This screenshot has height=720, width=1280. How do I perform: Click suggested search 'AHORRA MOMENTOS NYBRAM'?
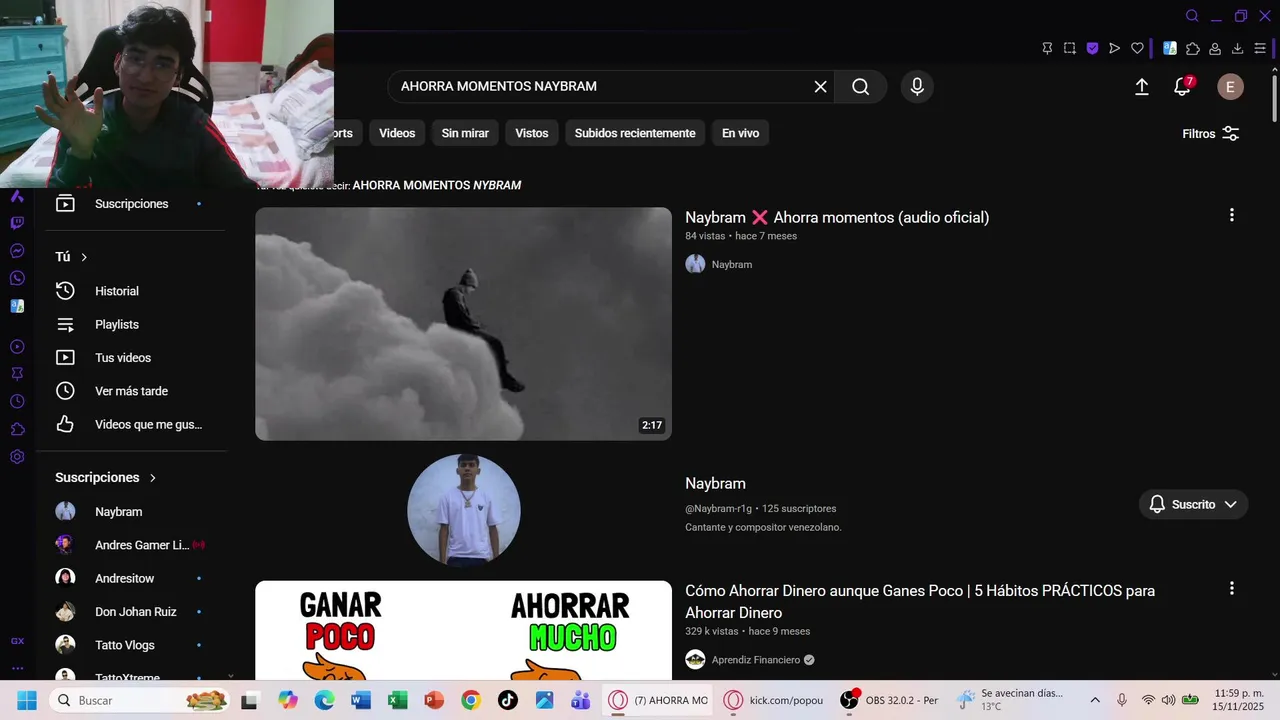[x=437, y=185]
